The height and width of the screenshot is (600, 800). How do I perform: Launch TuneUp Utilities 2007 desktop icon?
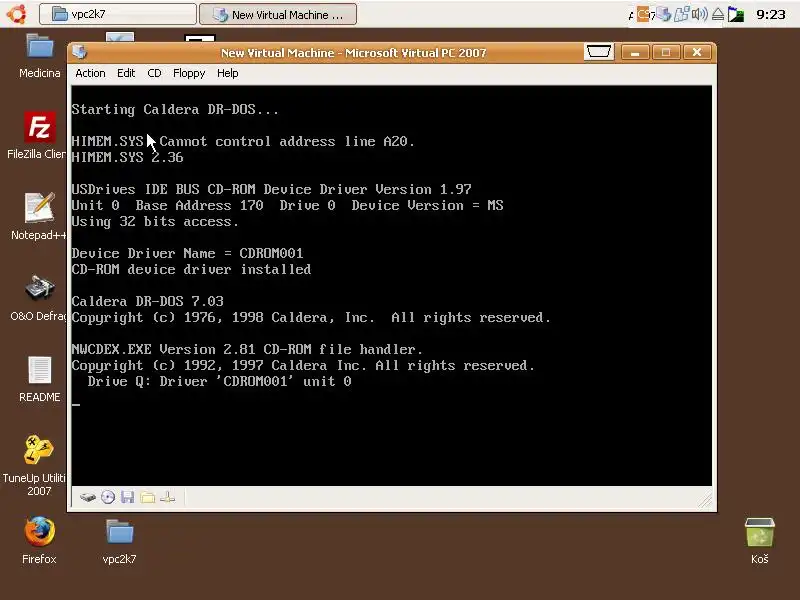pyautogui.click(x=37, y=465)
